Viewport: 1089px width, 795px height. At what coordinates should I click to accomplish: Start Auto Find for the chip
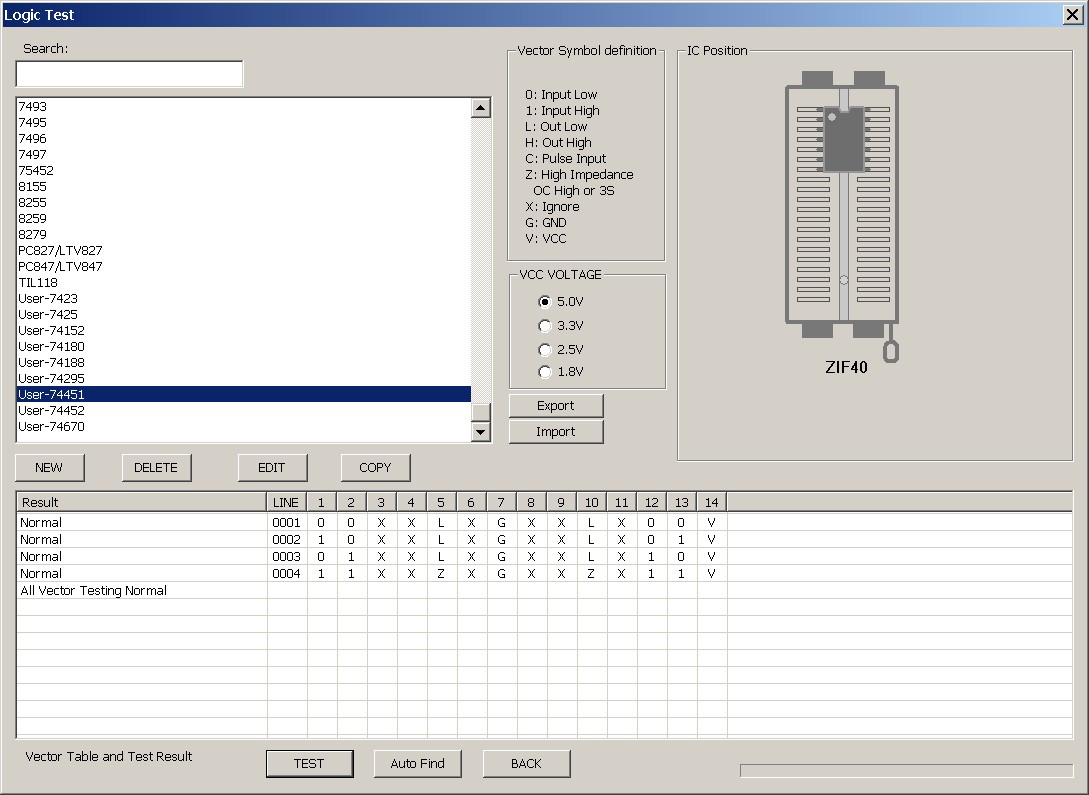coord(418,763)
